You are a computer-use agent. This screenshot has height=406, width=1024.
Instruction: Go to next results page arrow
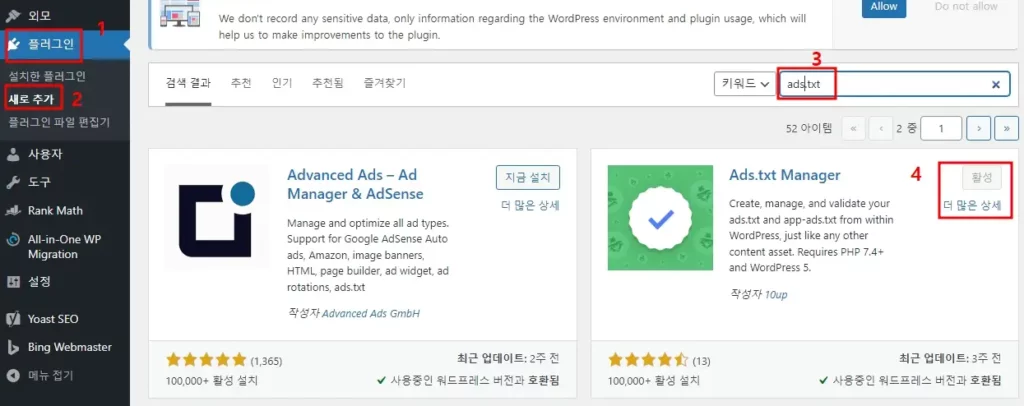(979, 129)
